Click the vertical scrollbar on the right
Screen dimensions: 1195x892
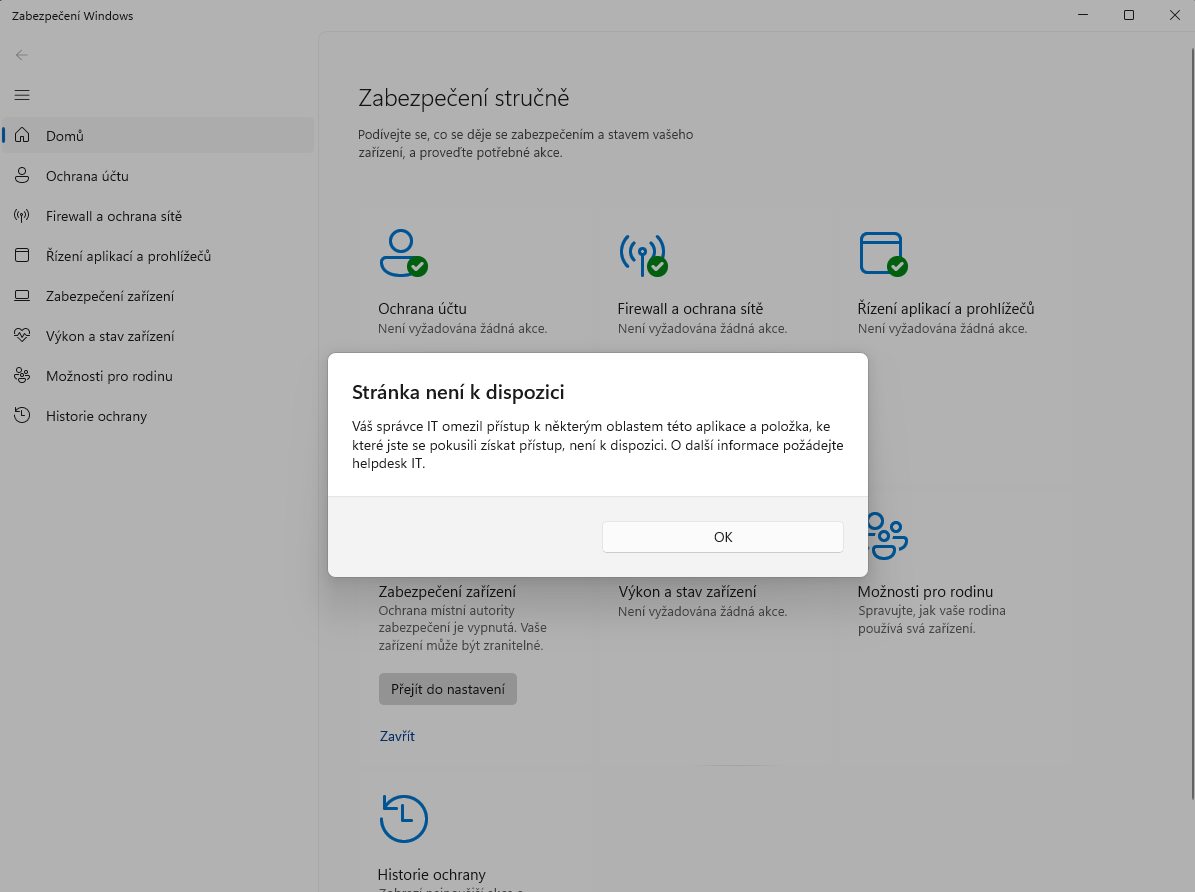(x=1192, y=424)
